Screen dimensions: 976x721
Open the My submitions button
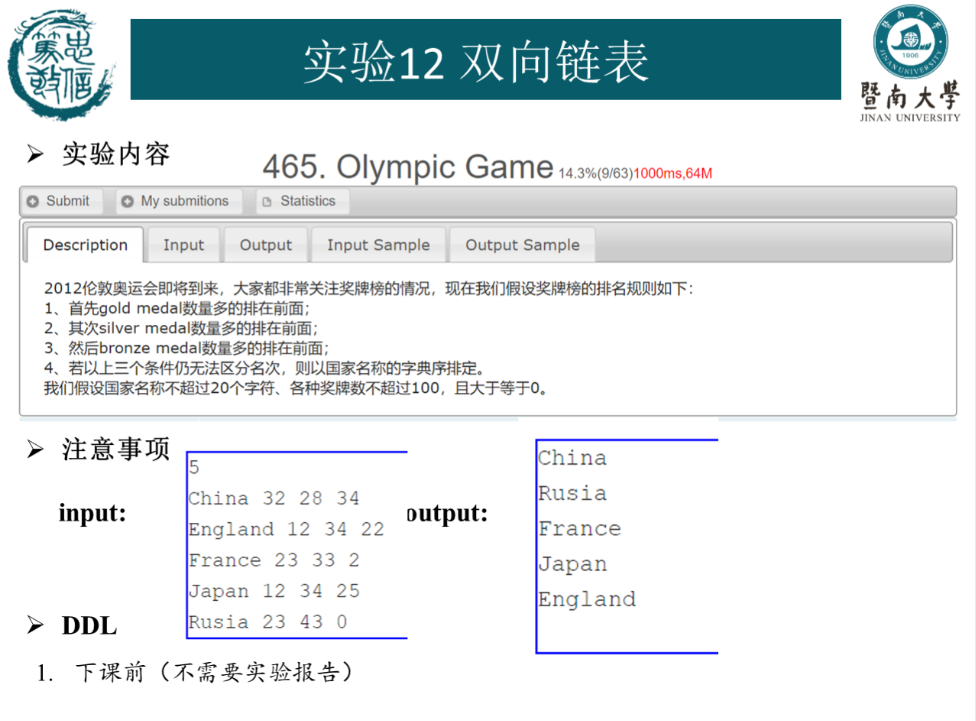point(175,201)
